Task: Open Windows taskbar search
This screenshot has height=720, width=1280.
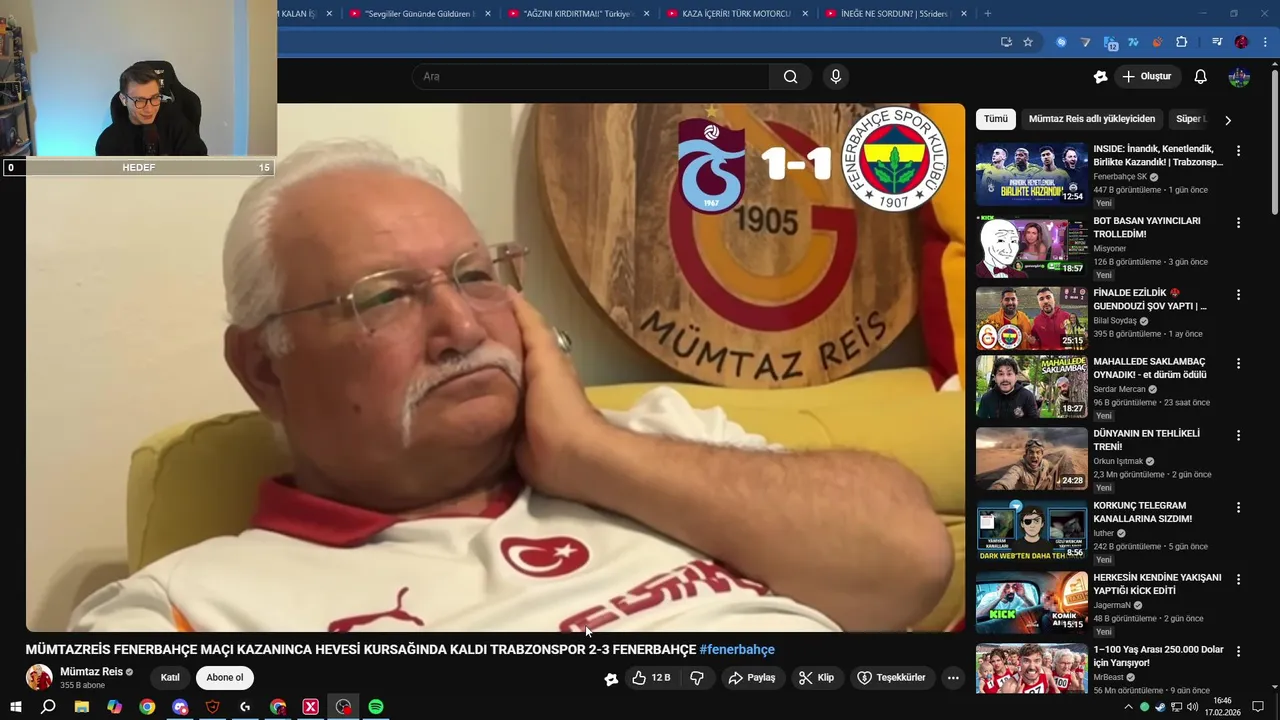Action: click(x=48, y=707)
